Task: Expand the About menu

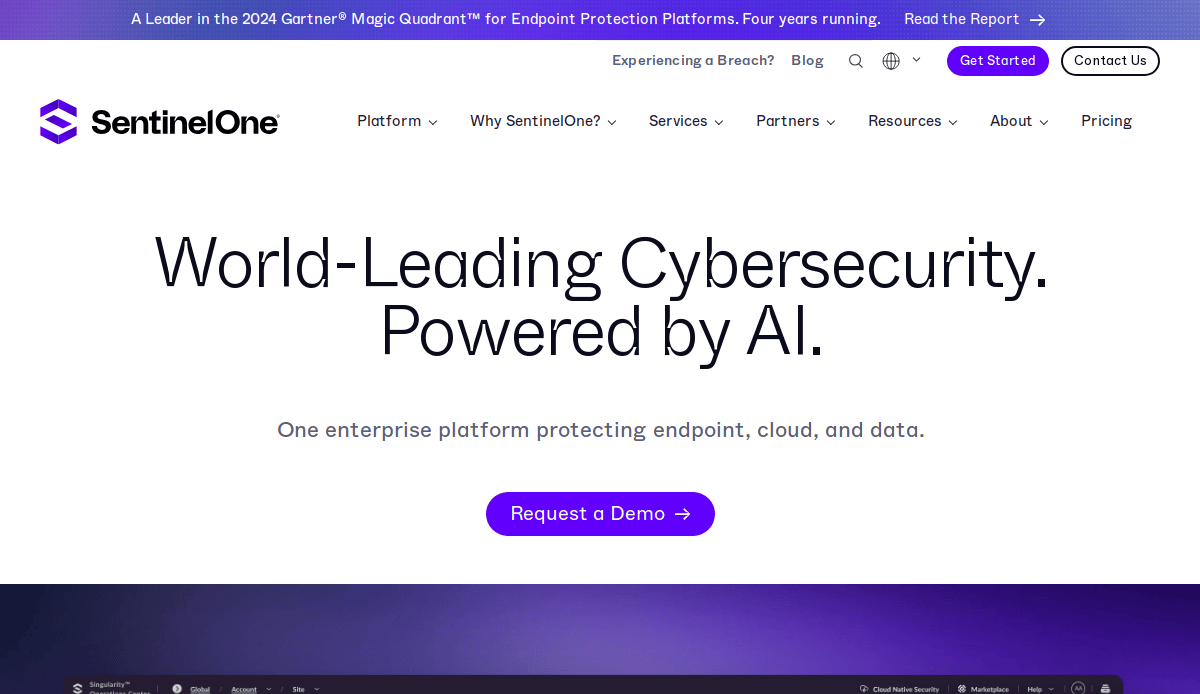Action: (1019, 121)
